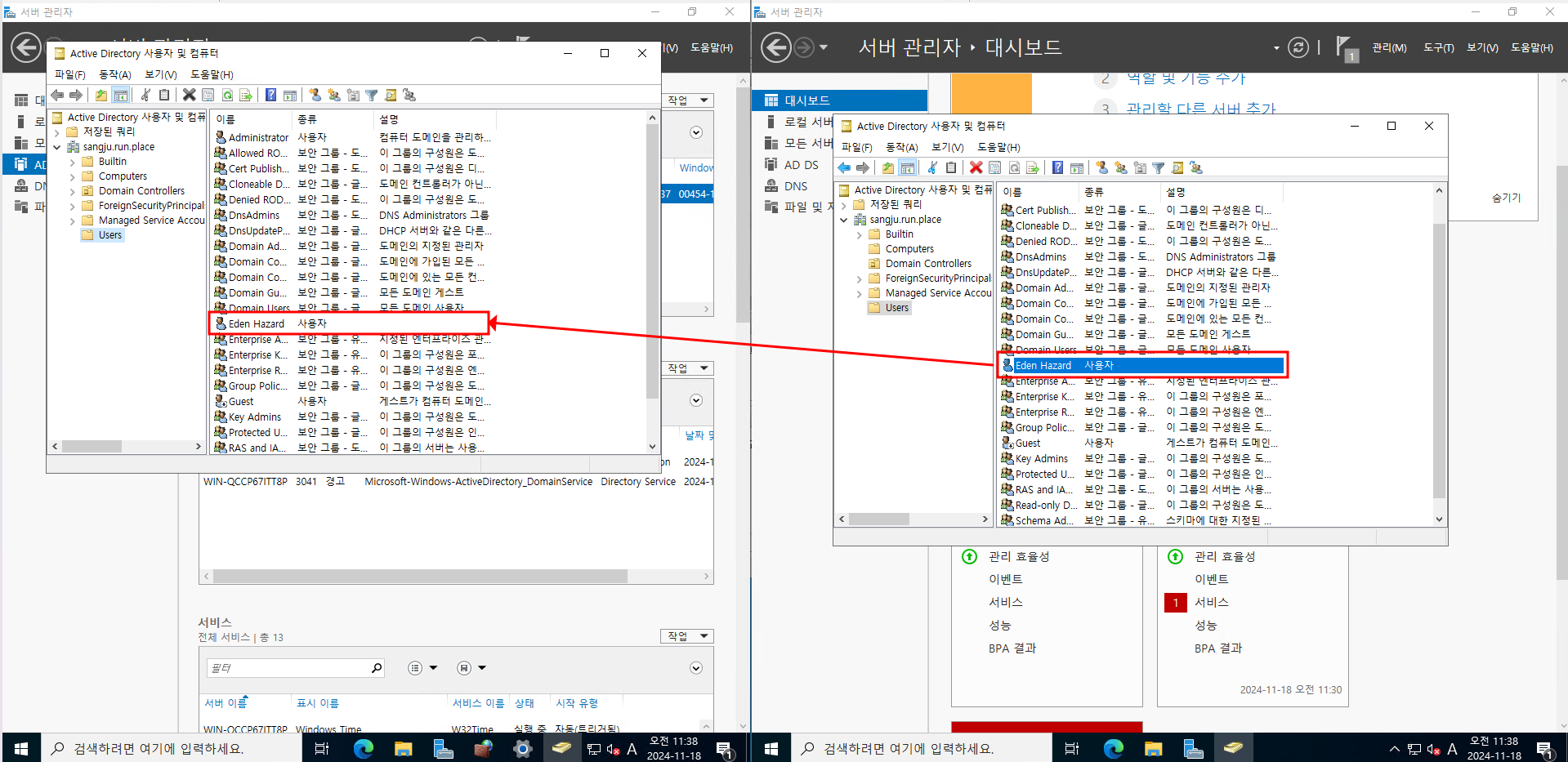Image resolution: width=1568 pixels, height=762 pixels.
Task: Open File Explorer from the right taskbar
Action: pyautogui.click(x=1153, y=748)
